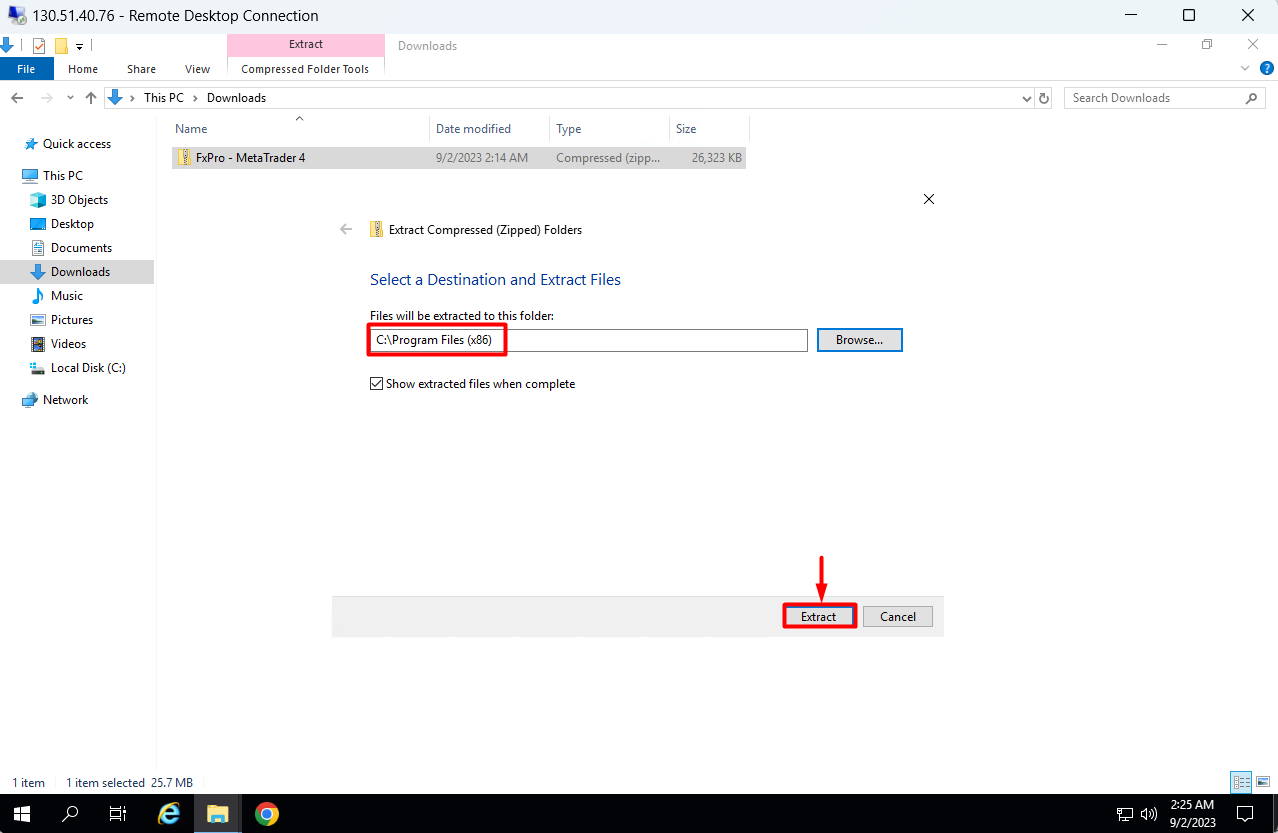Switch to the Compressed Folder Tools tab
This screenshot has width=1278, height=833.
[305, 68]
